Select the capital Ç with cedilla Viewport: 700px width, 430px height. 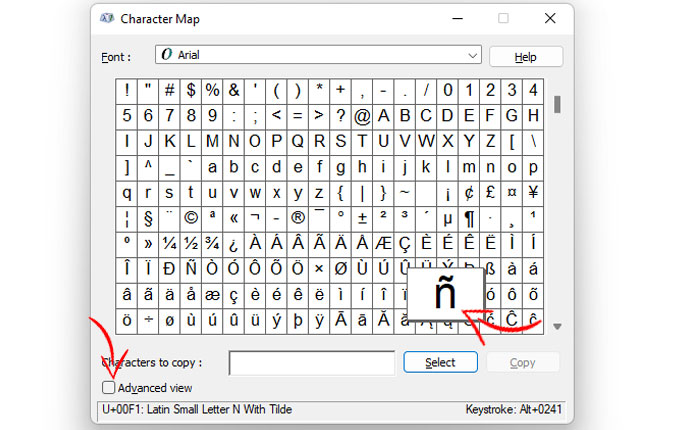[404, 244]
